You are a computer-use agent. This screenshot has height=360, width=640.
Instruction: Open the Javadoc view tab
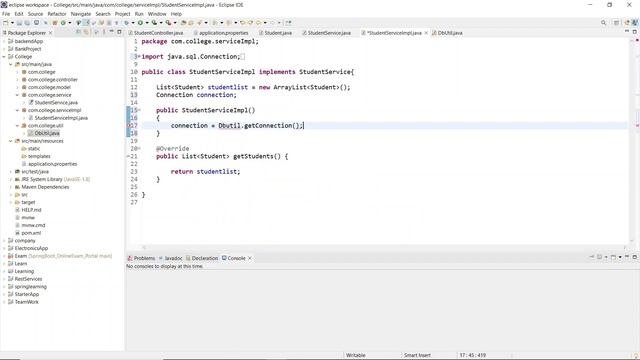(171, 258)
